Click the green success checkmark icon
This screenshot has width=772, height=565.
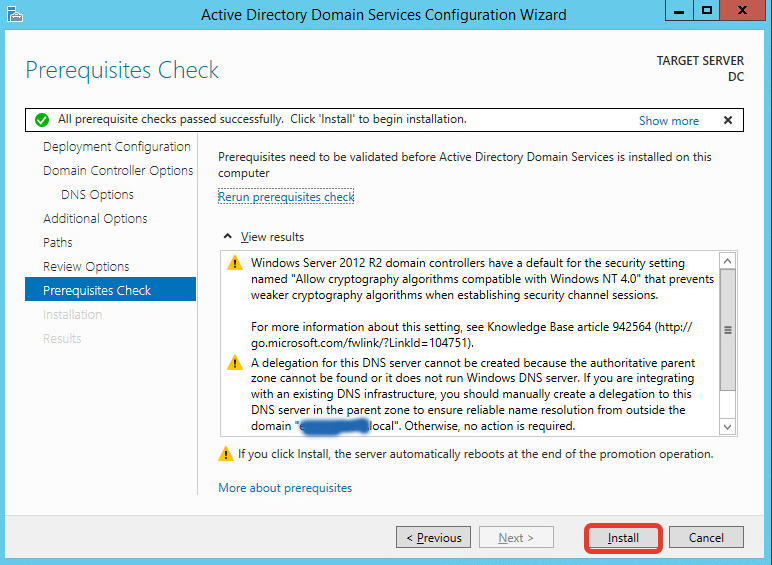[41, 120]
